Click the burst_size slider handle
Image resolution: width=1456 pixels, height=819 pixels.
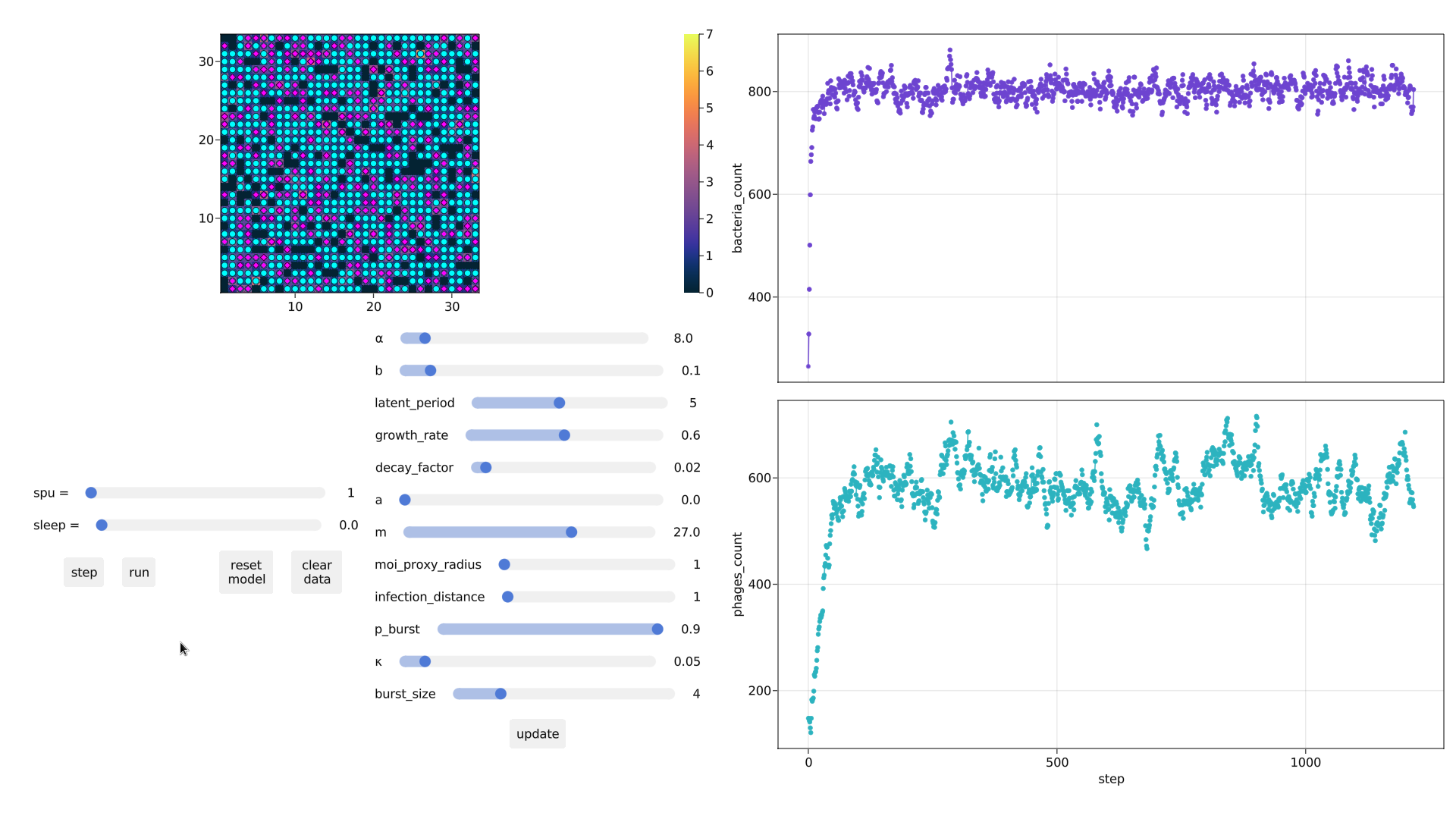click(501, 694)
